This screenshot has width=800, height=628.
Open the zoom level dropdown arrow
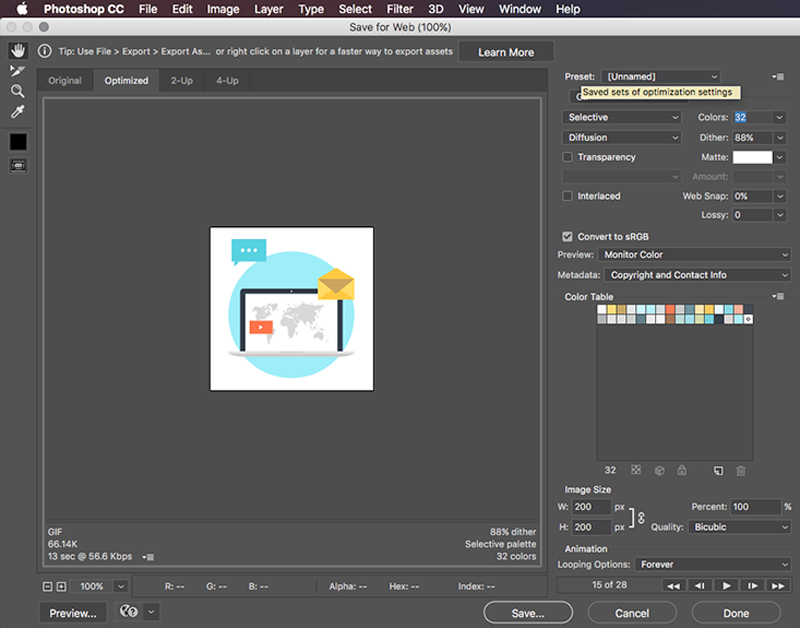click(x=121, y=587)
